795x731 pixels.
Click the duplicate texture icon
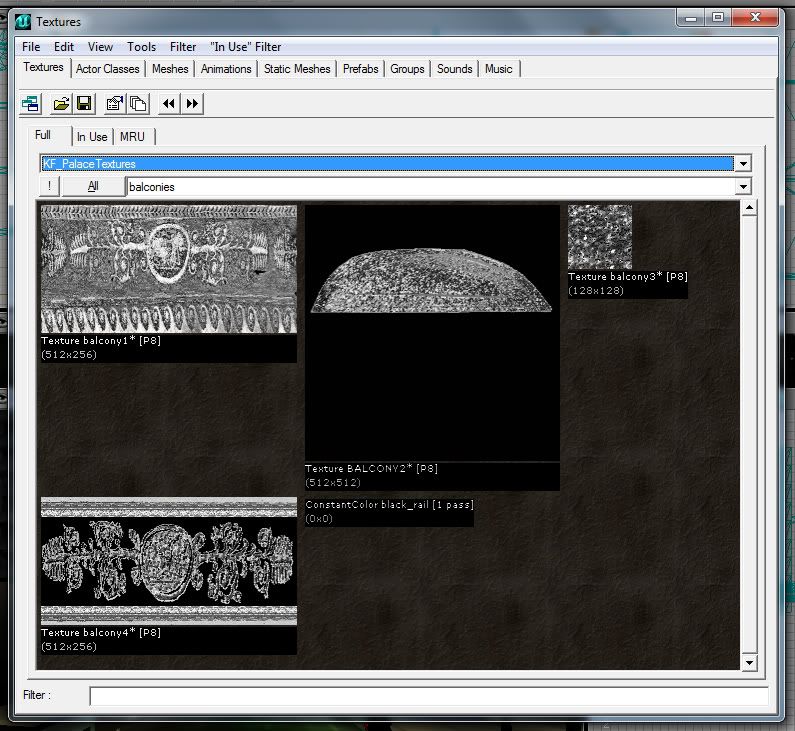click(x=138, y=103)
